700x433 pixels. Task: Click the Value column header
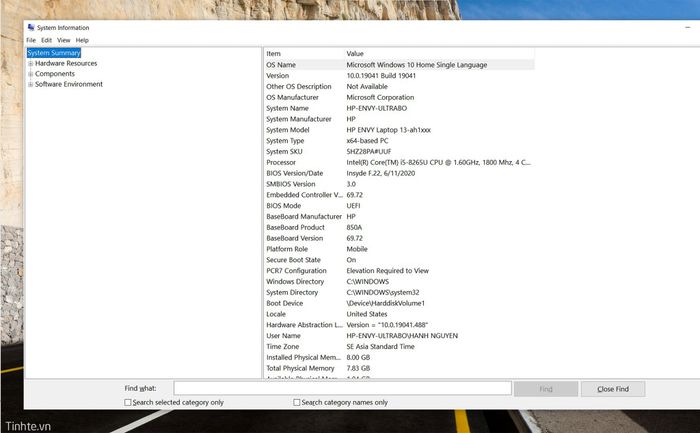[x=439, y=54]
